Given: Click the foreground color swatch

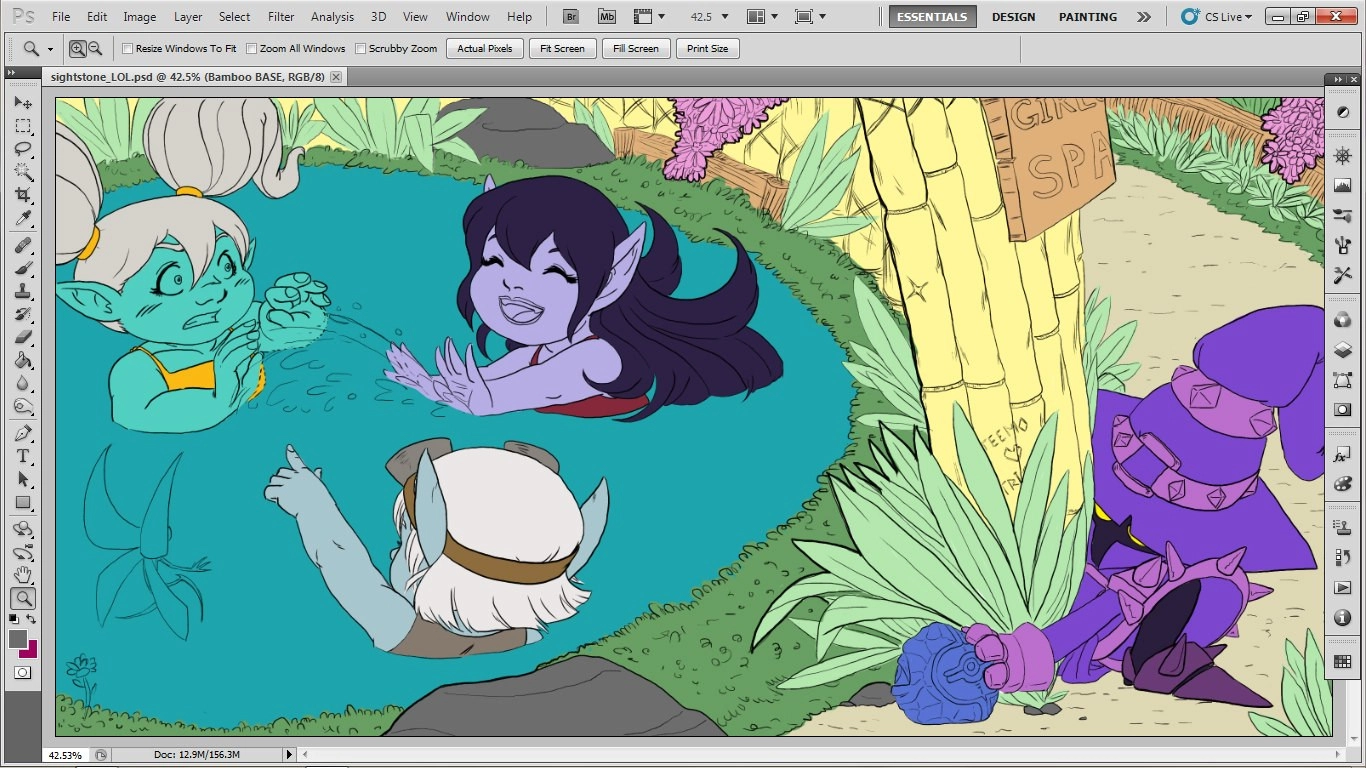Looking at the screenshot, I should coord(17,639).
